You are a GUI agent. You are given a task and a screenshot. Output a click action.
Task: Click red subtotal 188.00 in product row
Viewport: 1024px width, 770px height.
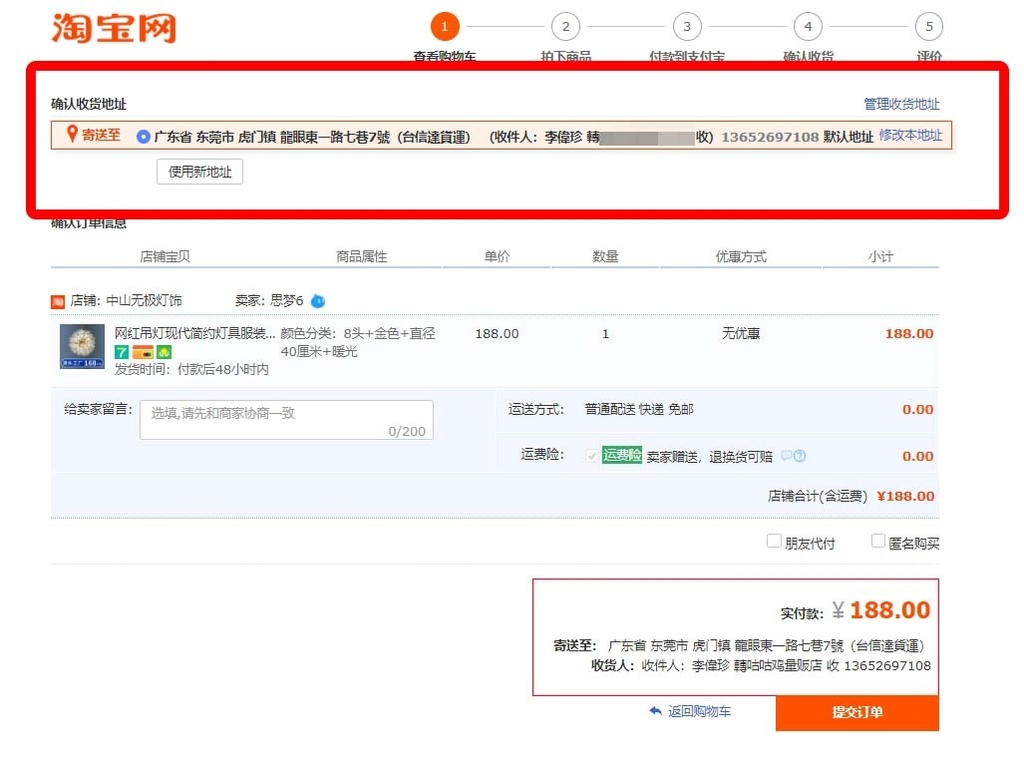coord(909,334)
